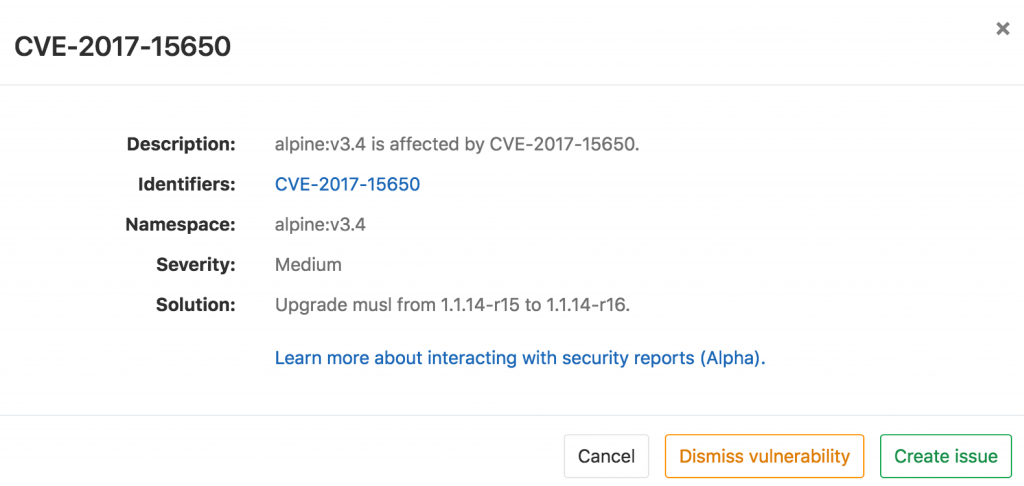Click CVE-2017-15650 inside the description sentence
Image resolution: width=1024 pixels, height=486 pixels.
point(562,144)
